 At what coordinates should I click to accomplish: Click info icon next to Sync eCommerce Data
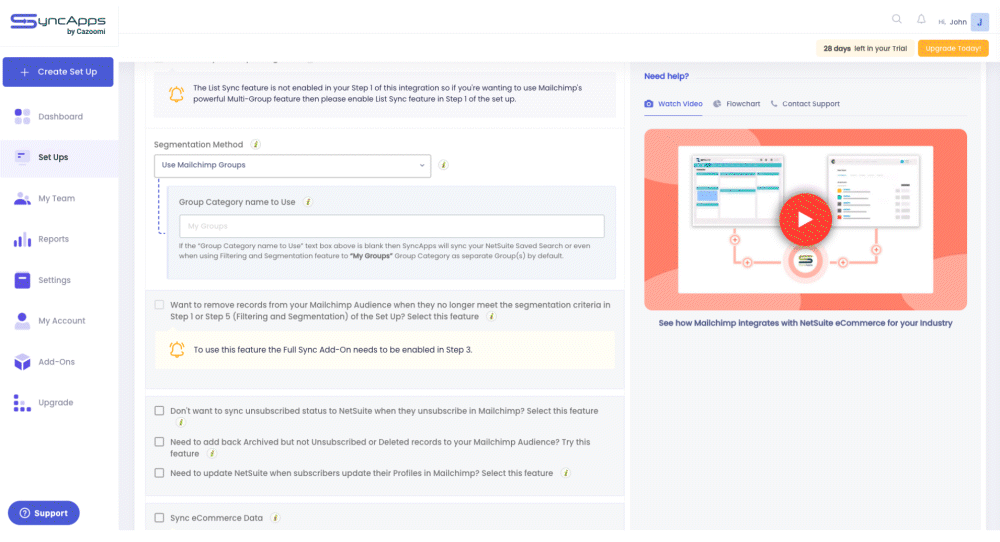tap(276, 518)
